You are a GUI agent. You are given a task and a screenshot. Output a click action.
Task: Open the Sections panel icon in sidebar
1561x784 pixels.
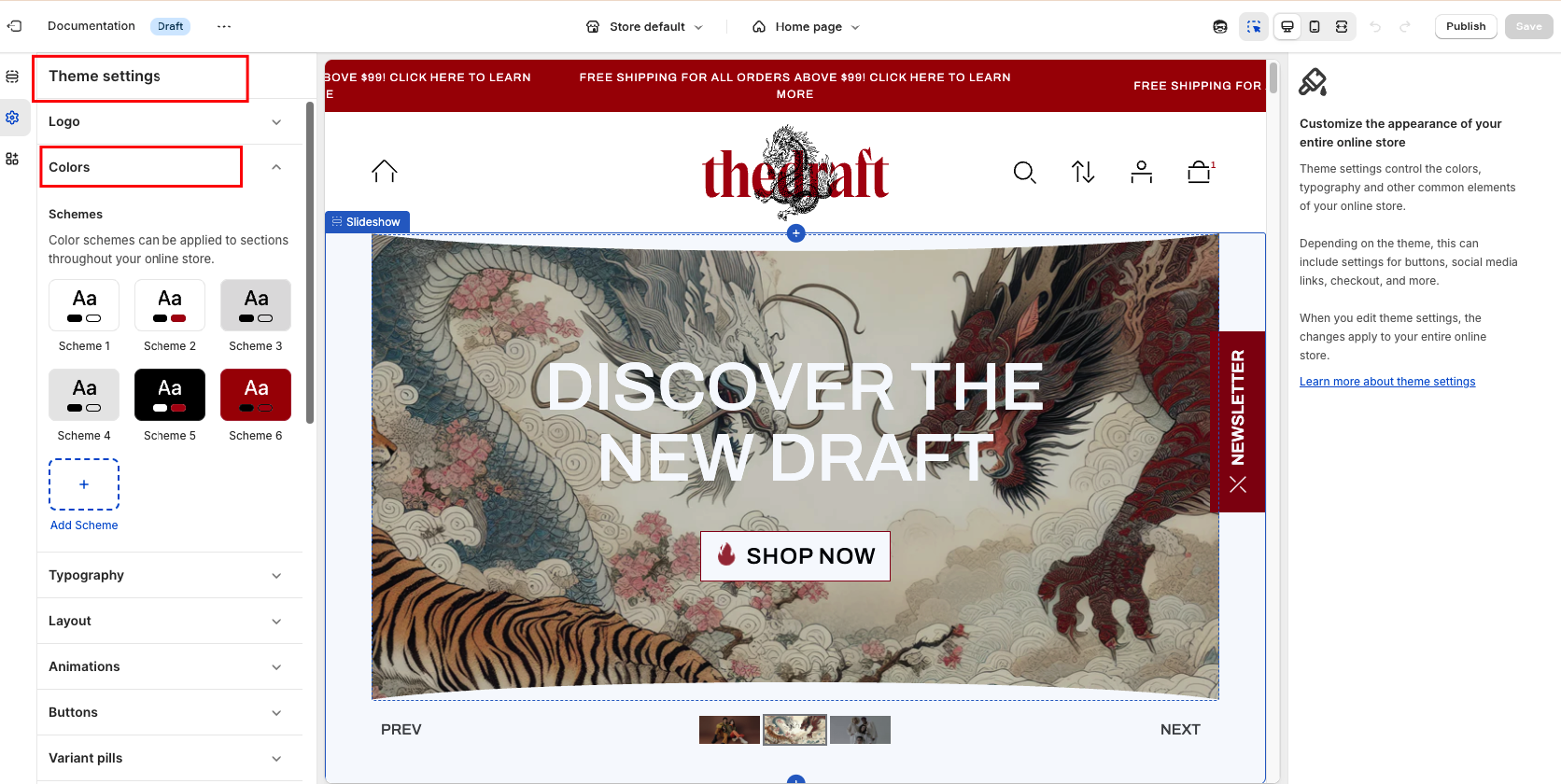click(12, 77)
